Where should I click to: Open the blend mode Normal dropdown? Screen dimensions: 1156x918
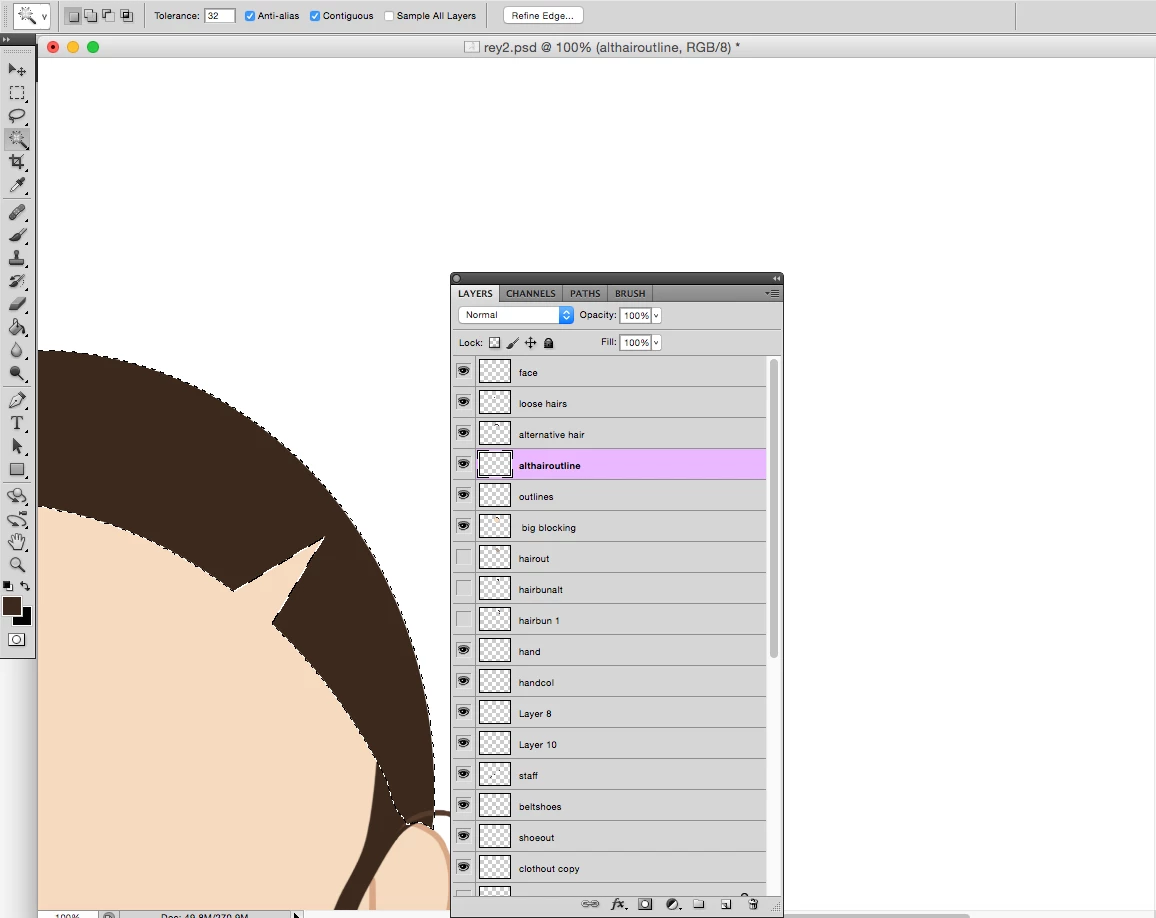[515, 315]
